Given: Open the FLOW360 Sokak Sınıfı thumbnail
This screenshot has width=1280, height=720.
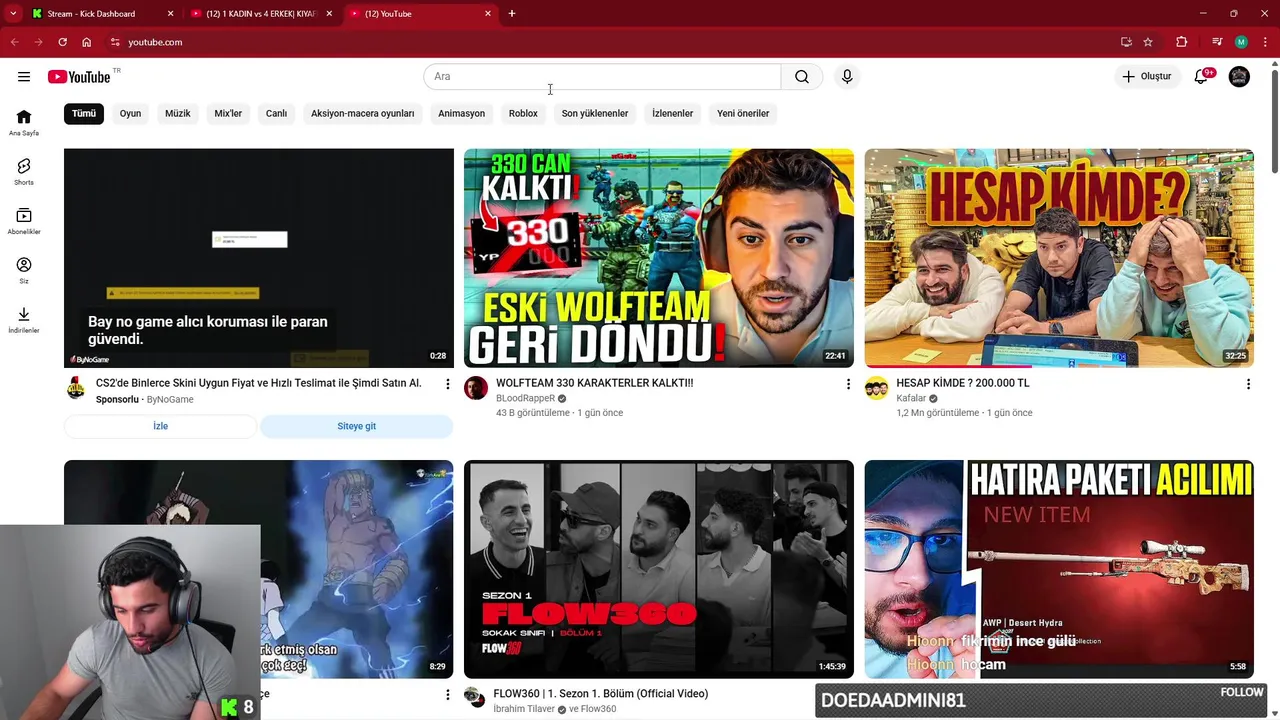Looking at the screenshot, I should pyautogui.click(x=659, y=569).
